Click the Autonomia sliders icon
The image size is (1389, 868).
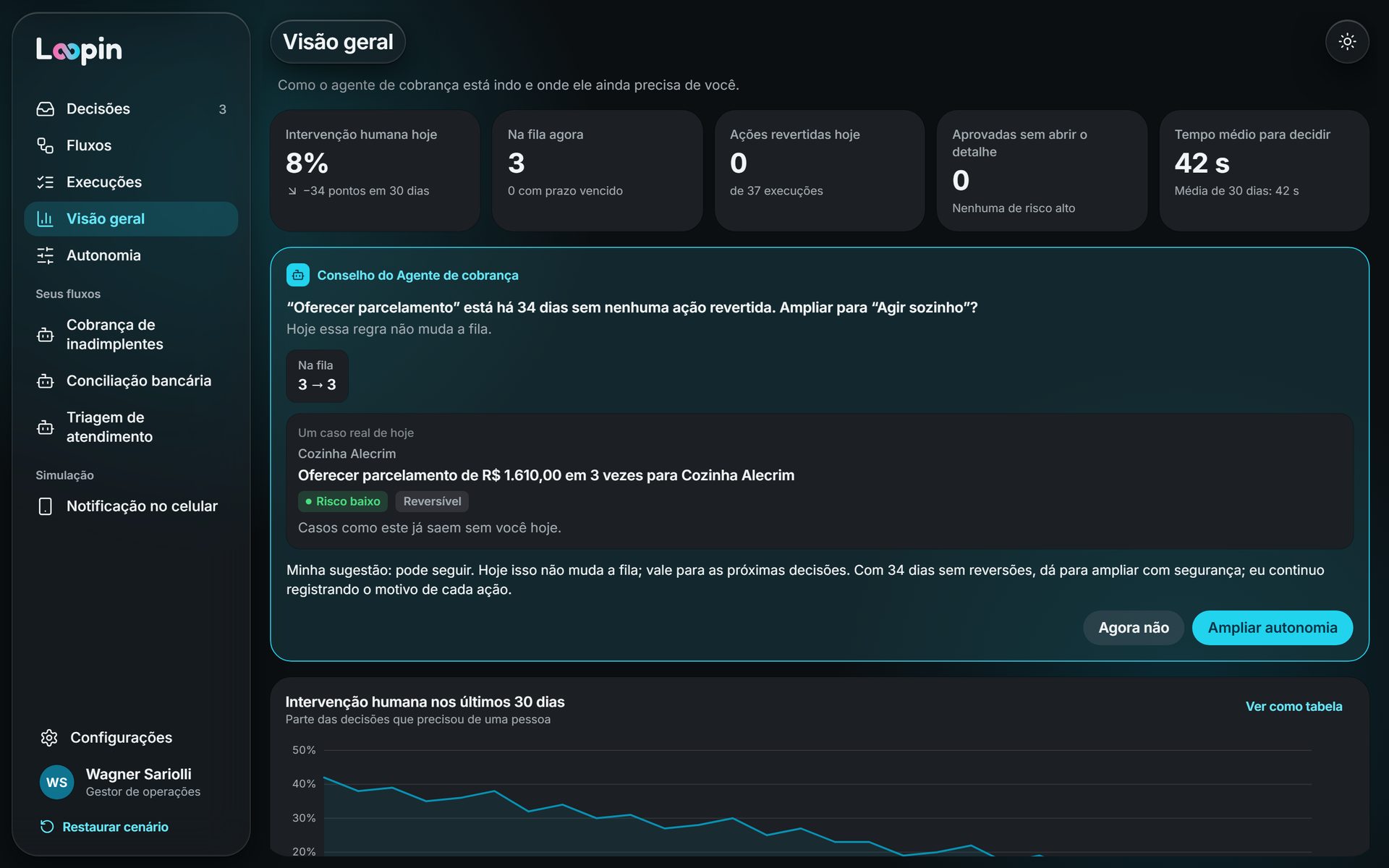46,255
